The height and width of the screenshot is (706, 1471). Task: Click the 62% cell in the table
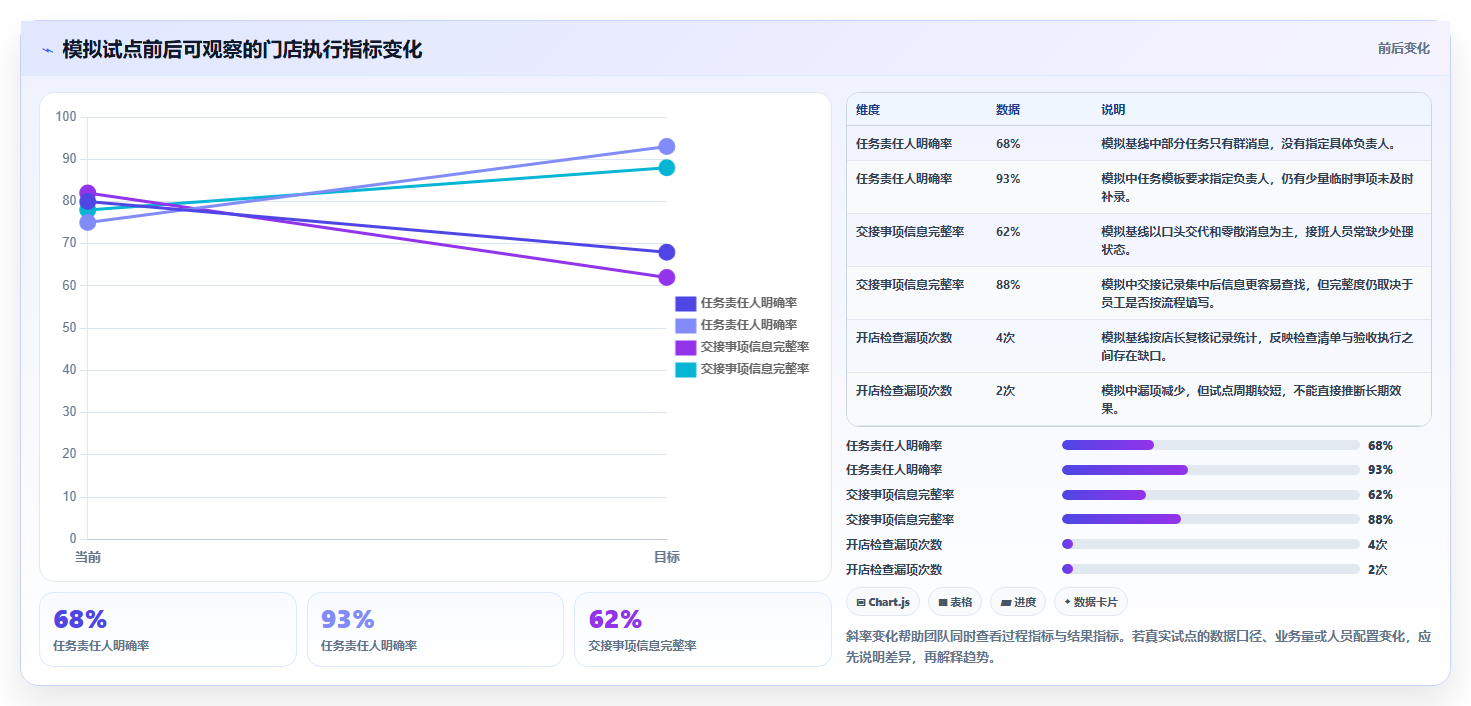tap(1008, 232)
